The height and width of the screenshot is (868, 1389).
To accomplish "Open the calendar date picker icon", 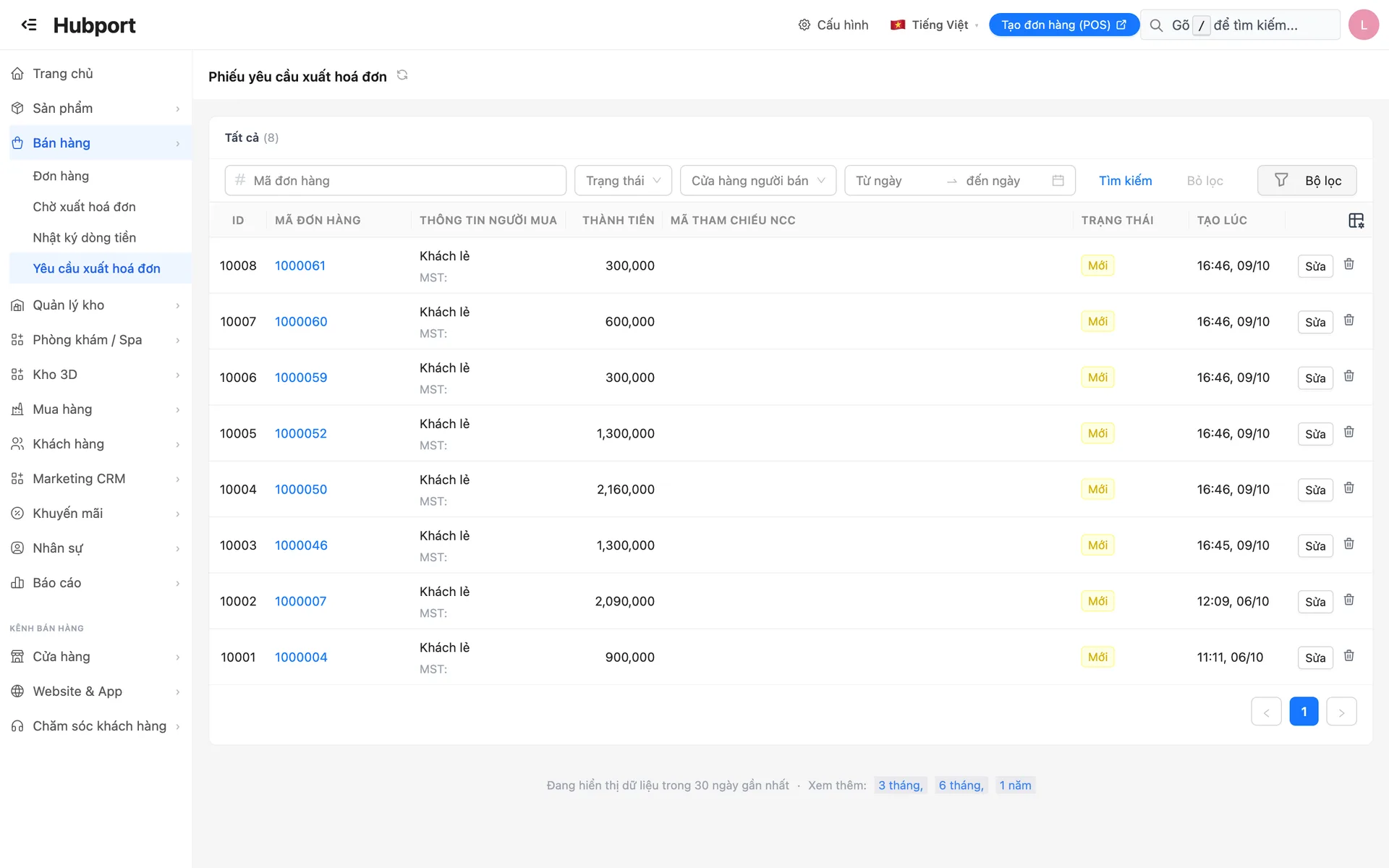I will 1058,181.
